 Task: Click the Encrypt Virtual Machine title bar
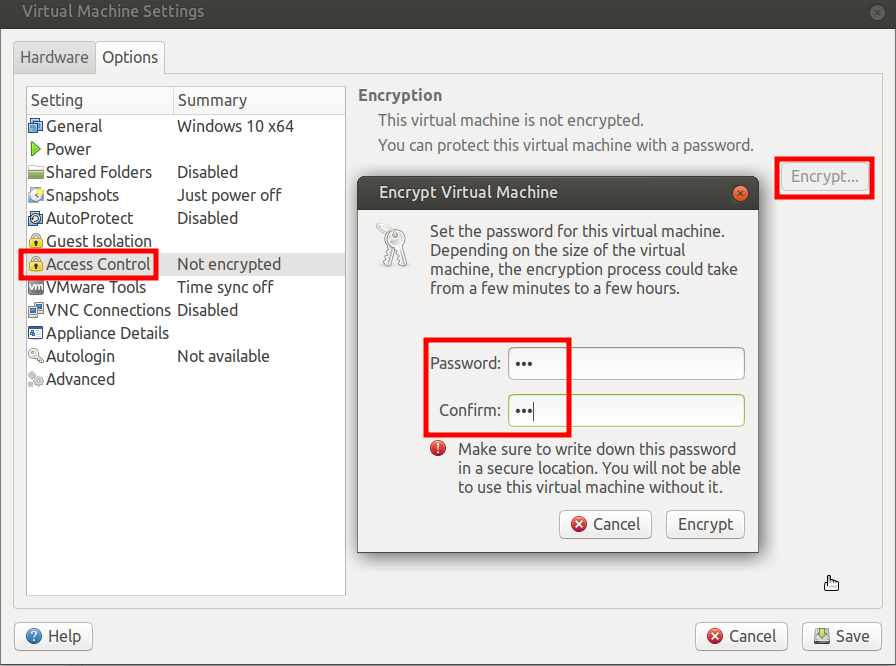(x=558, y=193)
